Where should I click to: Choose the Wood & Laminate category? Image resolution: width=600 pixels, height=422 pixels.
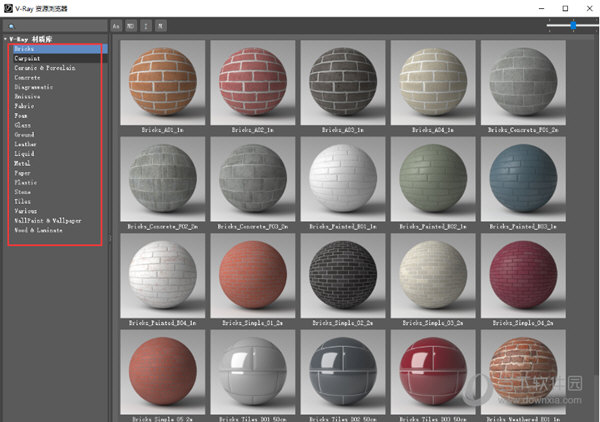click(x=40, y=230)
